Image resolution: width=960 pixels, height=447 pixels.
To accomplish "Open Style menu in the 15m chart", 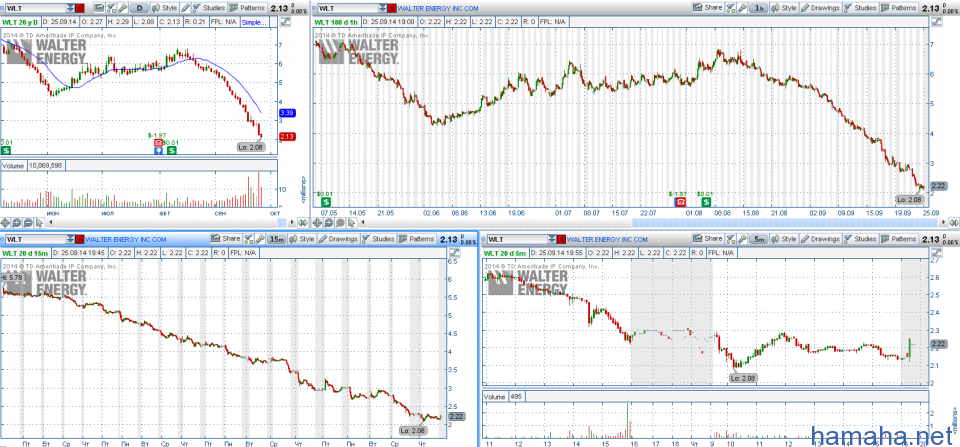I will point(302,239).
